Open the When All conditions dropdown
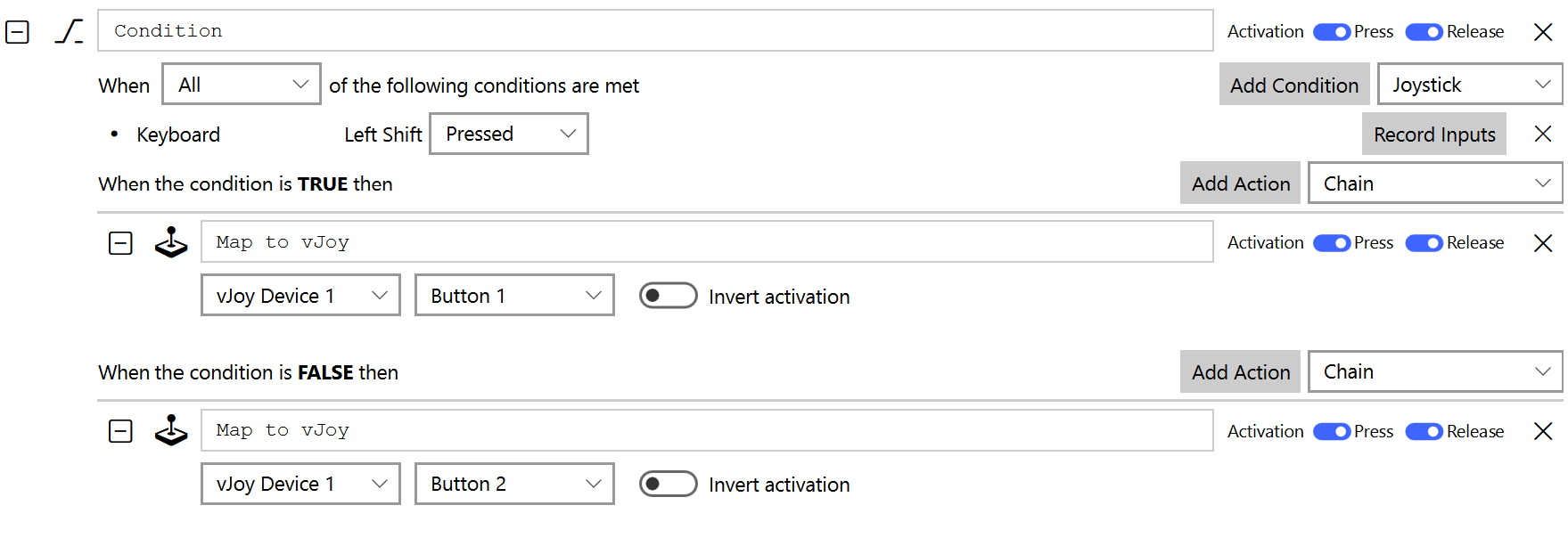Viewport: 1568px width, 538px height. pos(242,85)
